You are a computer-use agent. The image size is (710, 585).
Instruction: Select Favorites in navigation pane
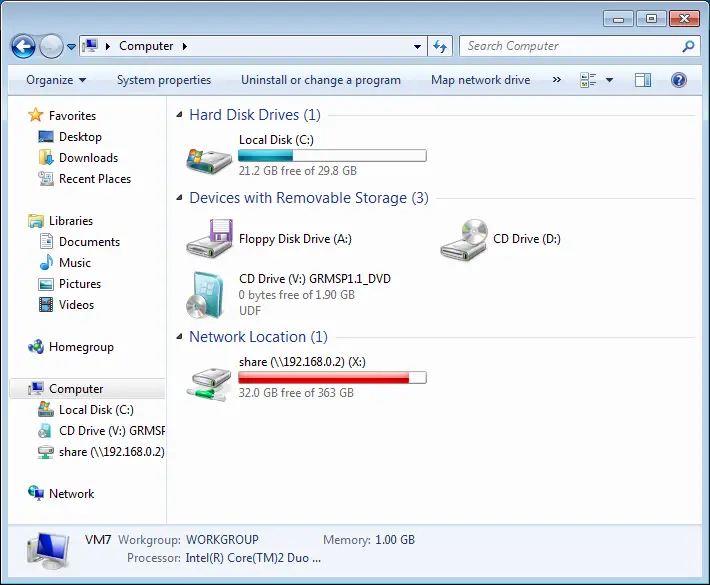pyautogui.click(x=72, y=116)
